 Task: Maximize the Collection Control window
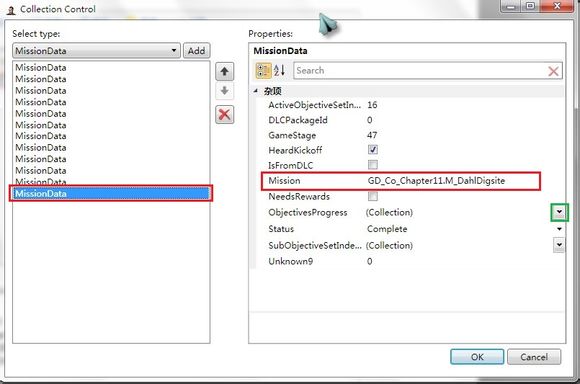[530, 6]
